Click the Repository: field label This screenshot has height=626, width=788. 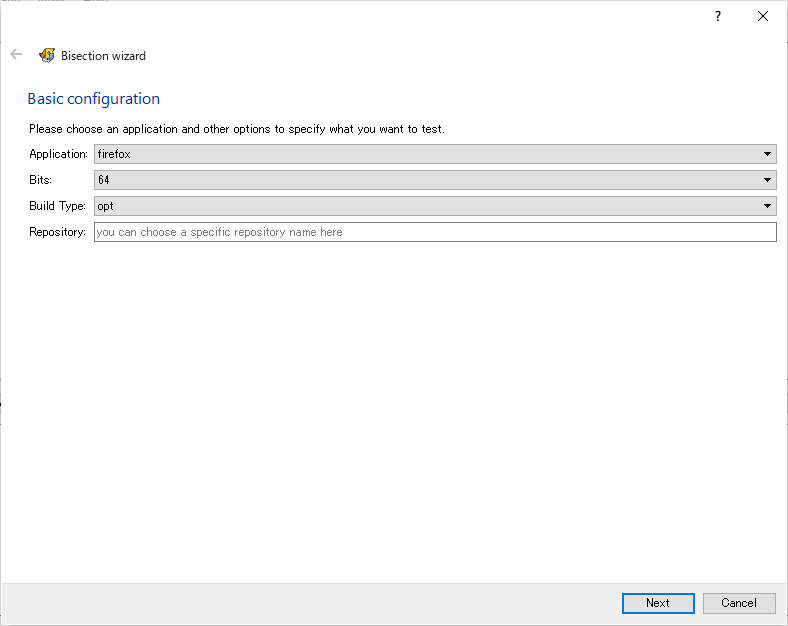point(57,232)
